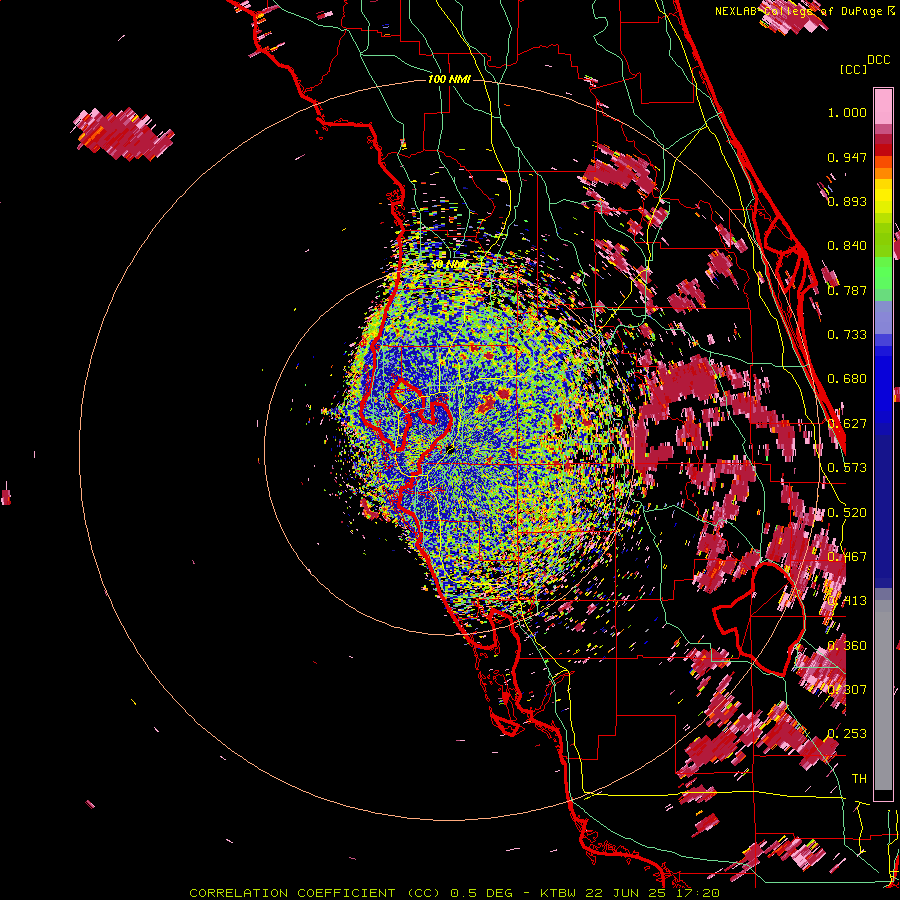Click the 50 NMI range ring label
The image size is (900, 900).
[x=449, y=265]
